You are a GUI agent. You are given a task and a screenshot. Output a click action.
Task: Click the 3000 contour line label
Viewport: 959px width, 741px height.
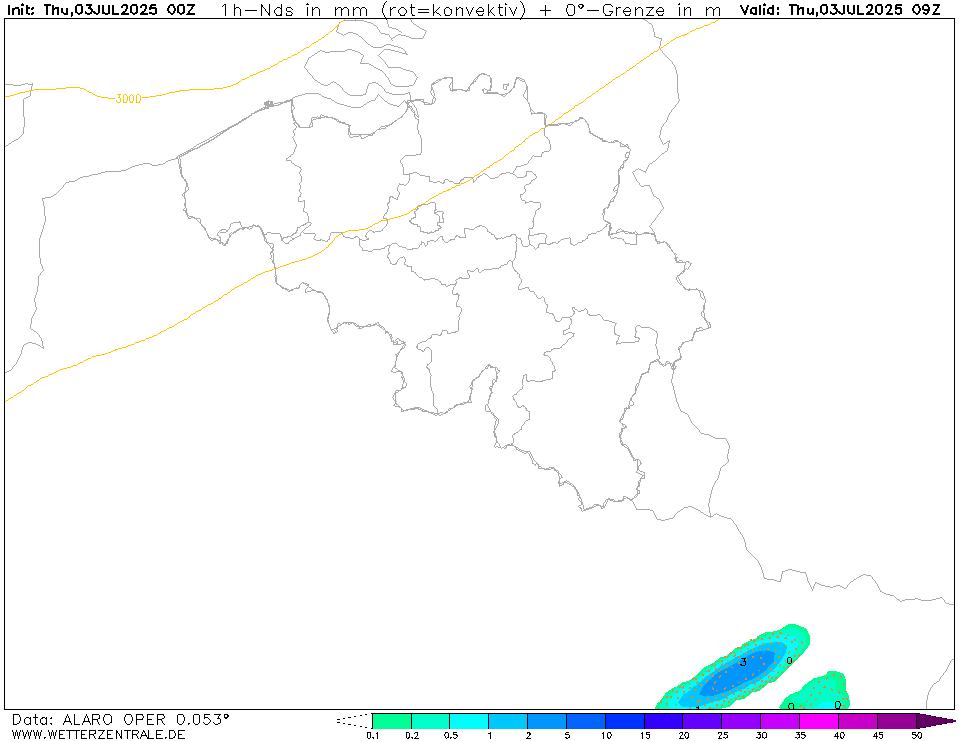click(128, 99)
